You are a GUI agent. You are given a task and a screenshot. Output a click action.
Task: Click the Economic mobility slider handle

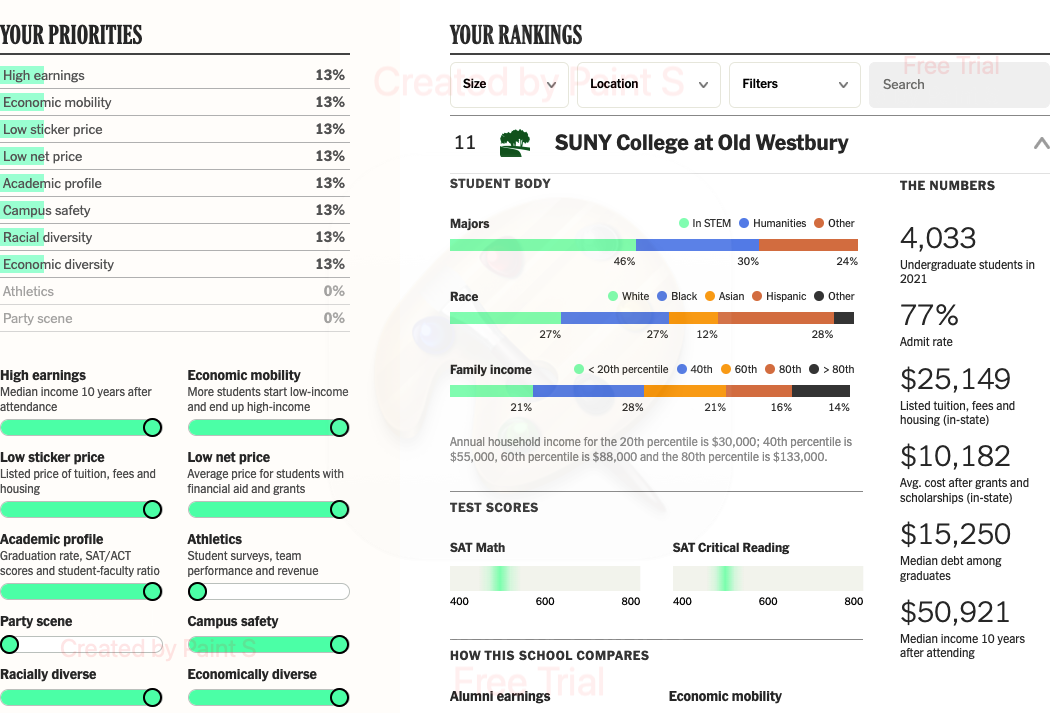pyautogui.click(x=339, y=428)
